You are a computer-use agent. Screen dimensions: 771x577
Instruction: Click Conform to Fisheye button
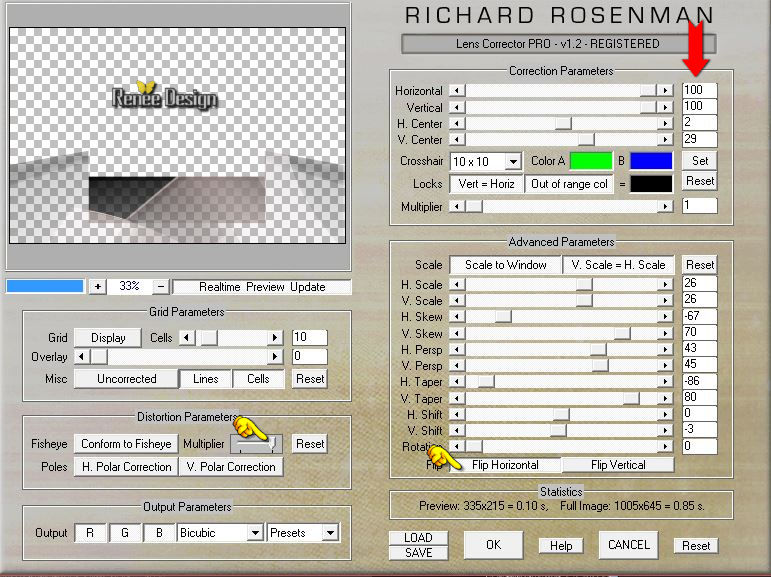pos(126,444)
